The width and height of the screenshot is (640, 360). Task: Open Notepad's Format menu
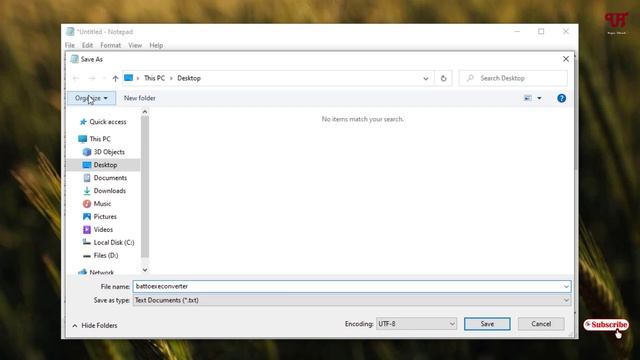coord(111,45)
